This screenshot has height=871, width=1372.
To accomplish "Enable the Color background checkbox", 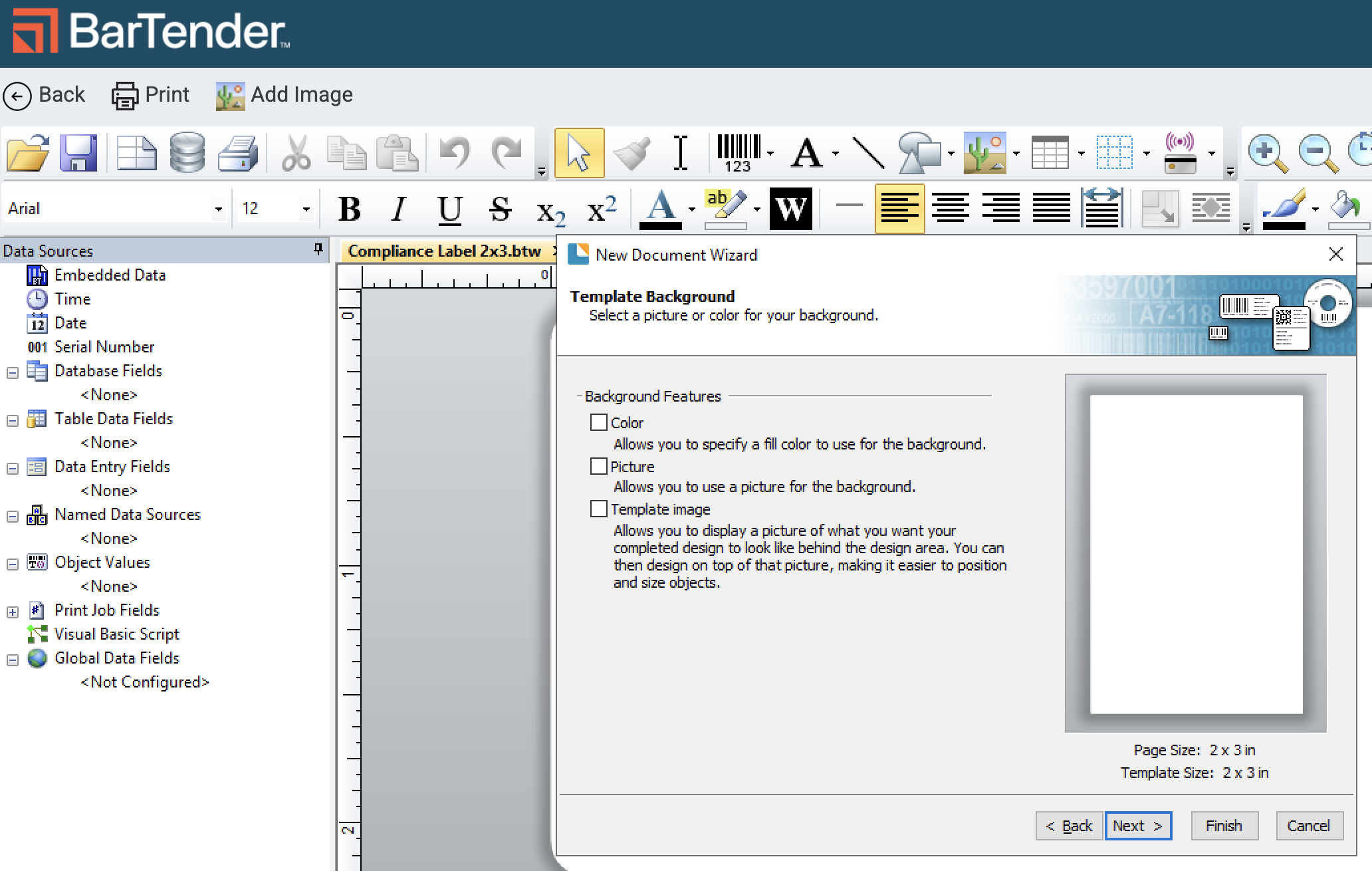I will [599, 423].
